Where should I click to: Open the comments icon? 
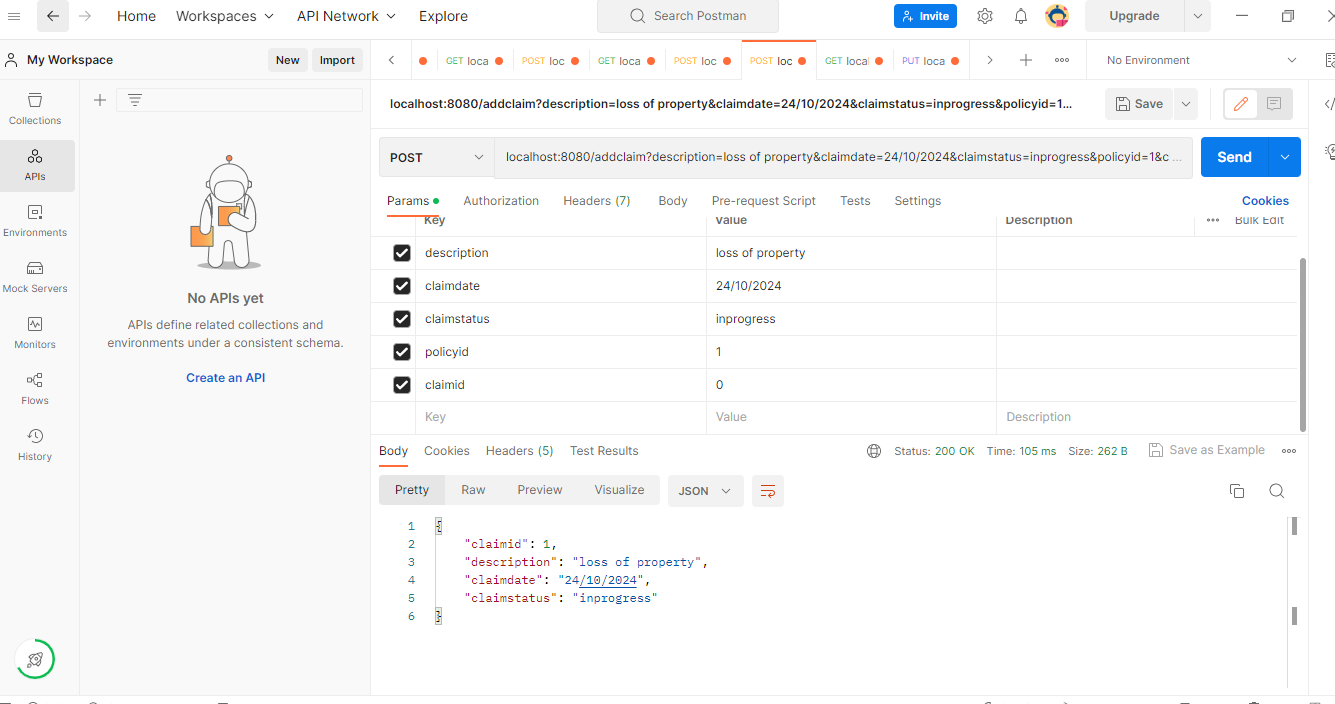(x=1274, y=104)
